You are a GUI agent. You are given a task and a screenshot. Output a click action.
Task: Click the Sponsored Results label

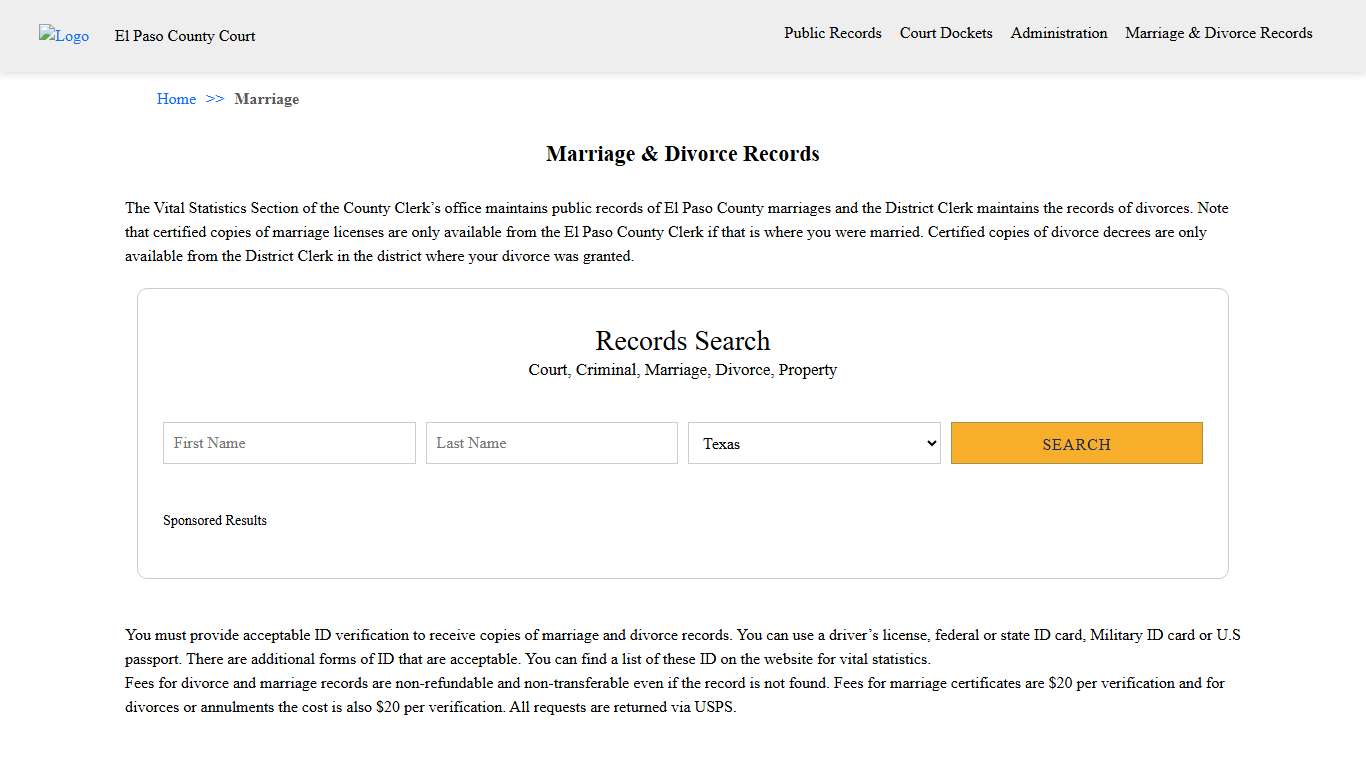tap(214, 520)
